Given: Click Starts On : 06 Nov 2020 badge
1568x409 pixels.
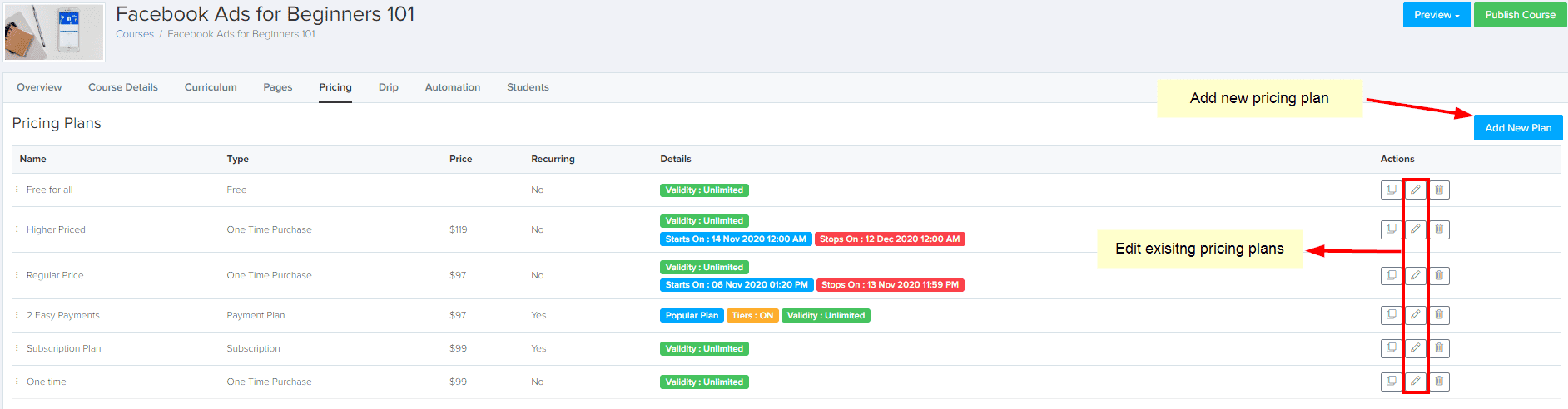Looking at the screenshot, I should 737,285.
